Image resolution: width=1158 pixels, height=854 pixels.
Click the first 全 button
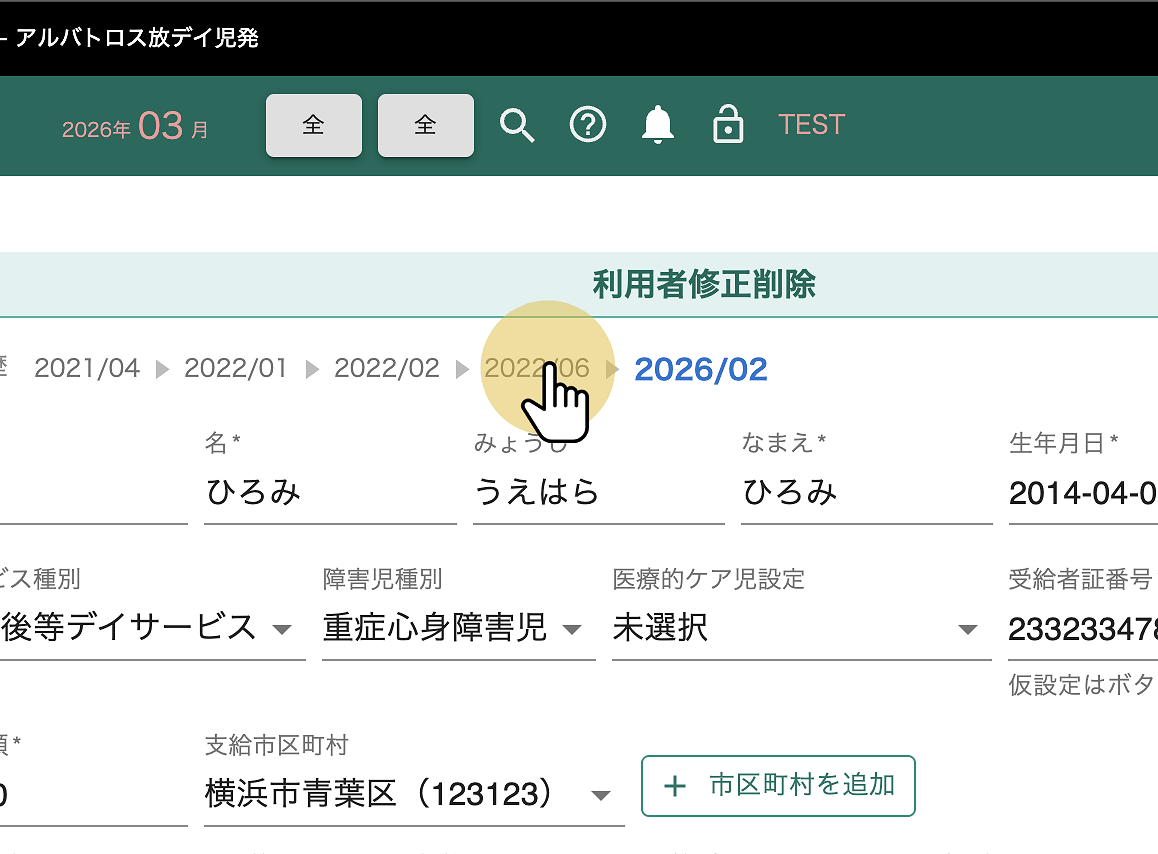[x=313, y=126]
